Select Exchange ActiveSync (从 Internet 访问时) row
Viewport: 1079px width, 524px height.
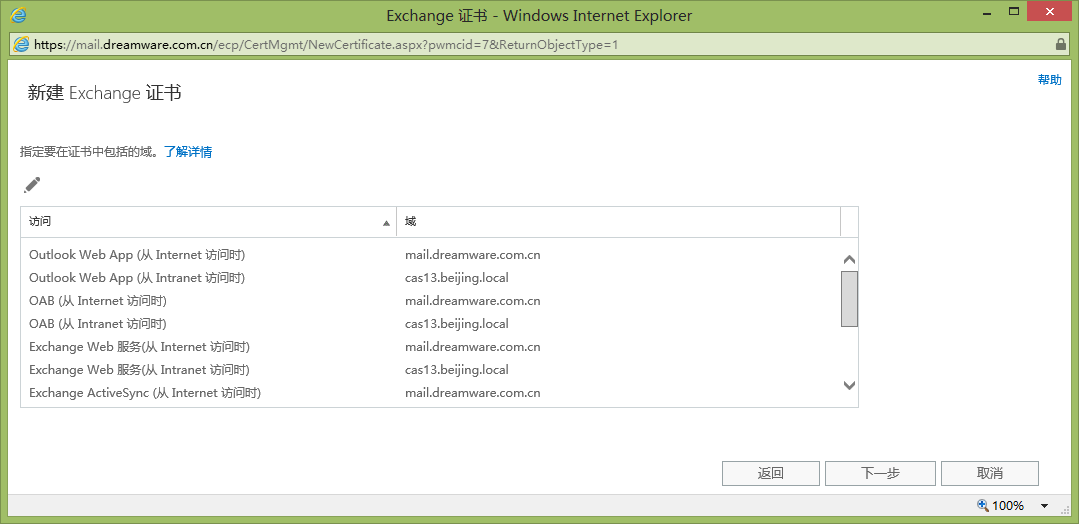pyautogui.click(x=431, y=393)
